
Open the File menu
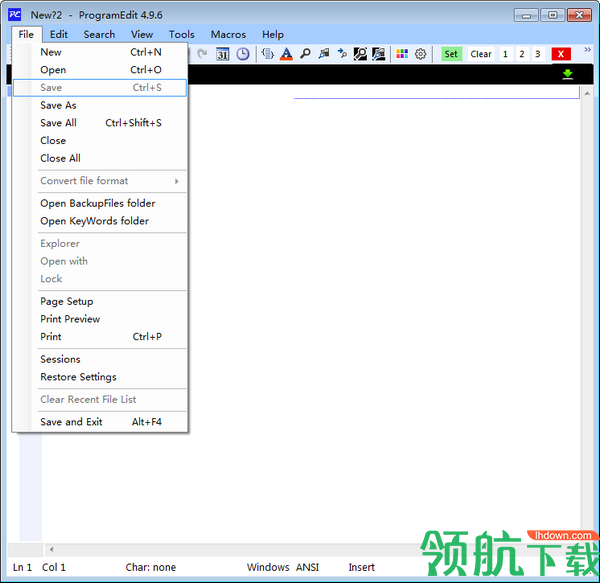(26, 34)
